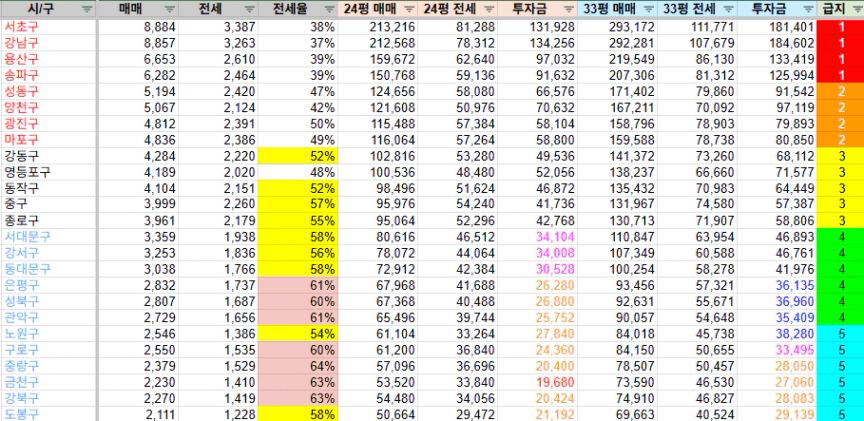Open filter dropdown for 24평 매매 column
Image resolution: width=864 pixels, height=421 pixels.
(x=409, y=9)
